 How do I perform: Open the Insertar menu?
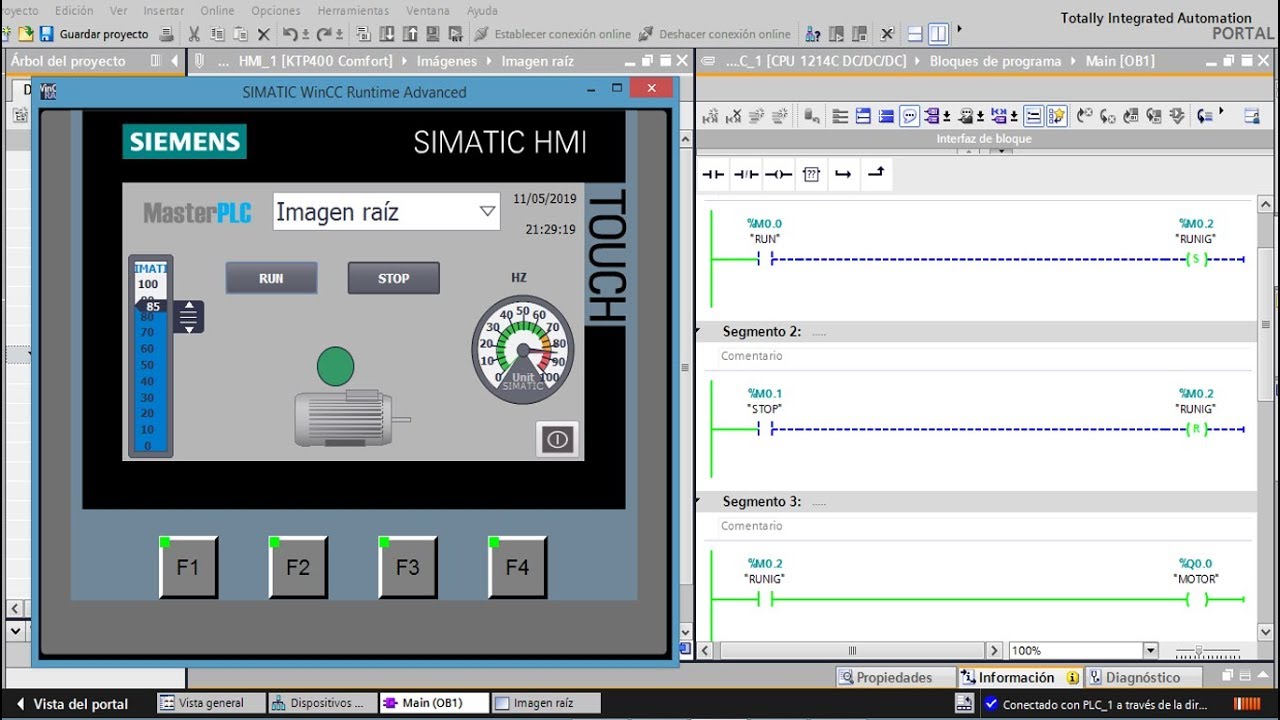point(163,10)
